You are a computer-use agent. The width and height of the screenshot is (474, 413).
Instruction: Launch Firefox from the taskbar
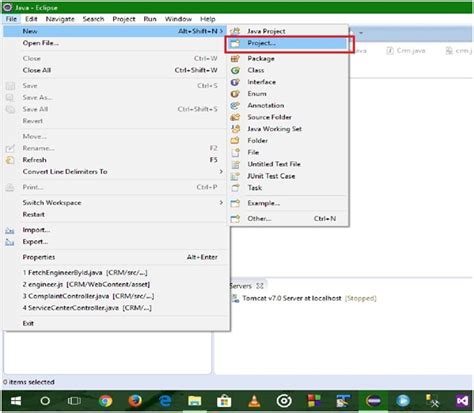(x=135, y=401)
